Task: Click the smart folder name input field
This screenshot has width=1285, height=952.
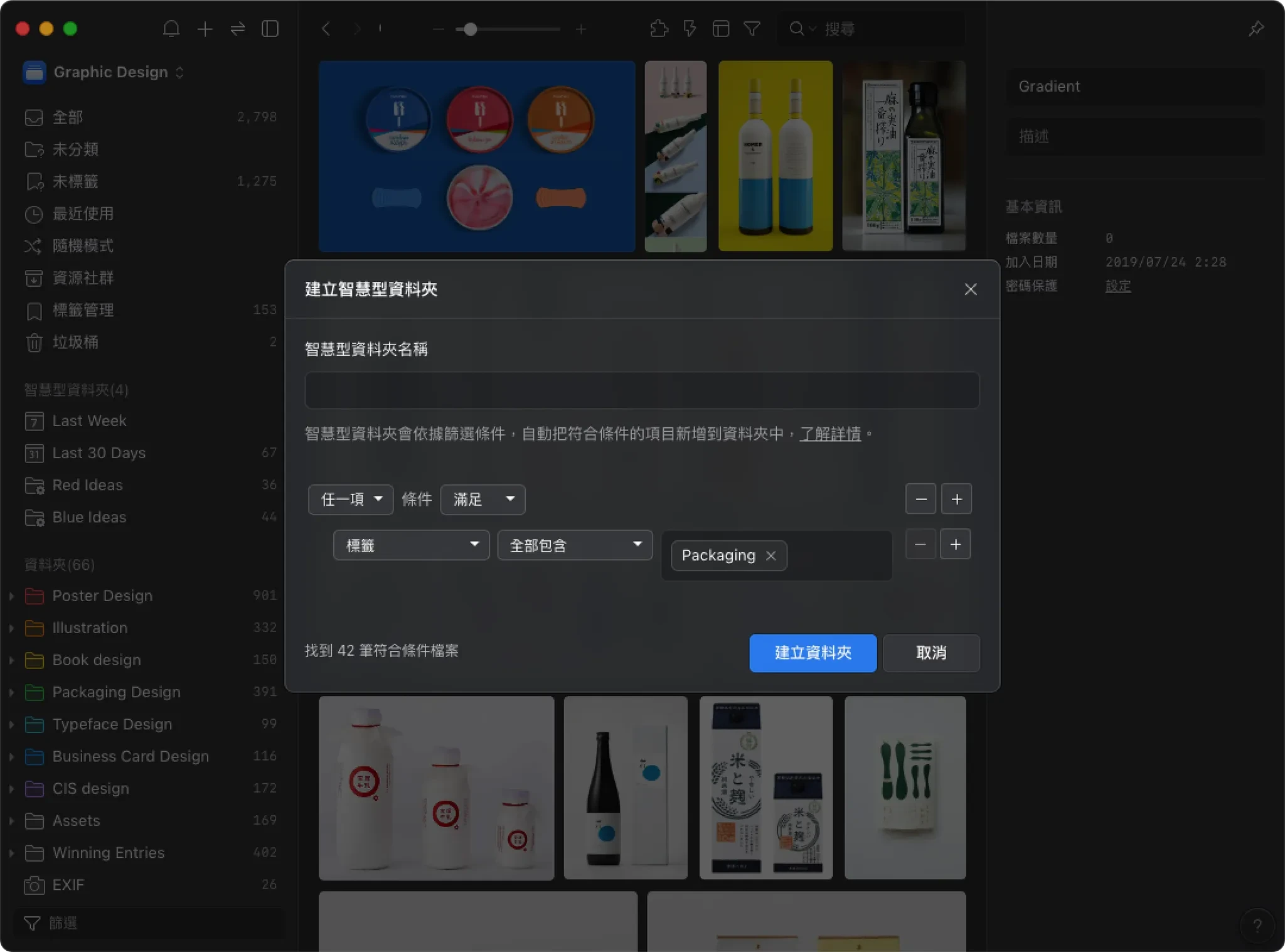Action: (x=642, y=390)
